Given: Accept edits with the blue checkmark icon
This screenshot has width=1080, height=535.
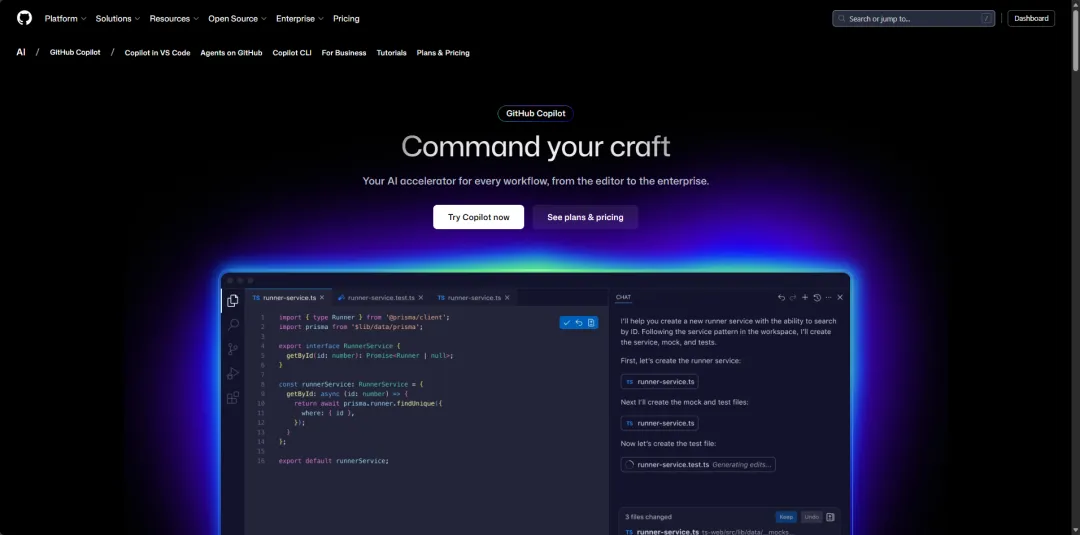Looking at the screenshot, I should pyautogui.click(x=566, y=322).
